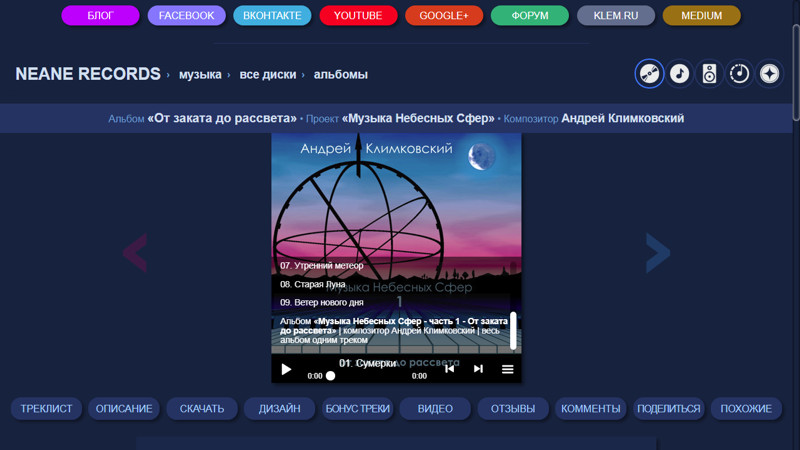Click the playlist scrollbar in album player
800x450 pixels.
513,331
